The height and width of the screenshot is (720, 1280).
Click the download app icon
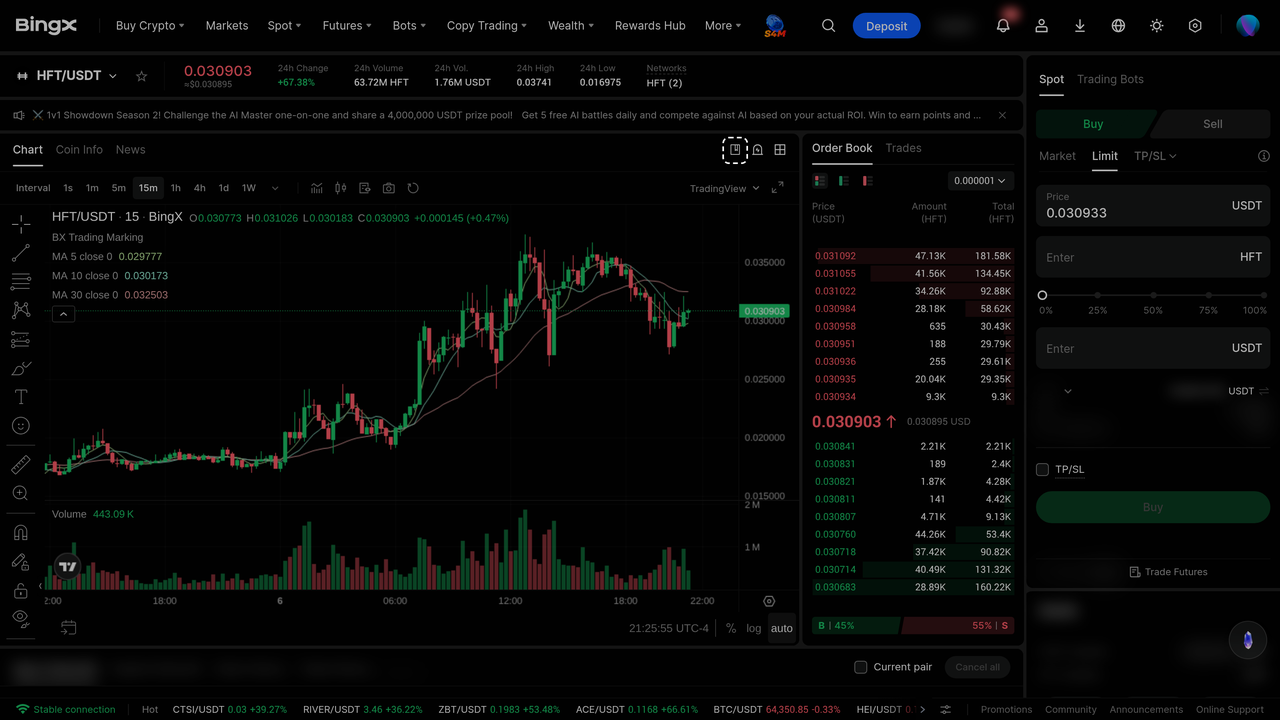click(1080, 26)
